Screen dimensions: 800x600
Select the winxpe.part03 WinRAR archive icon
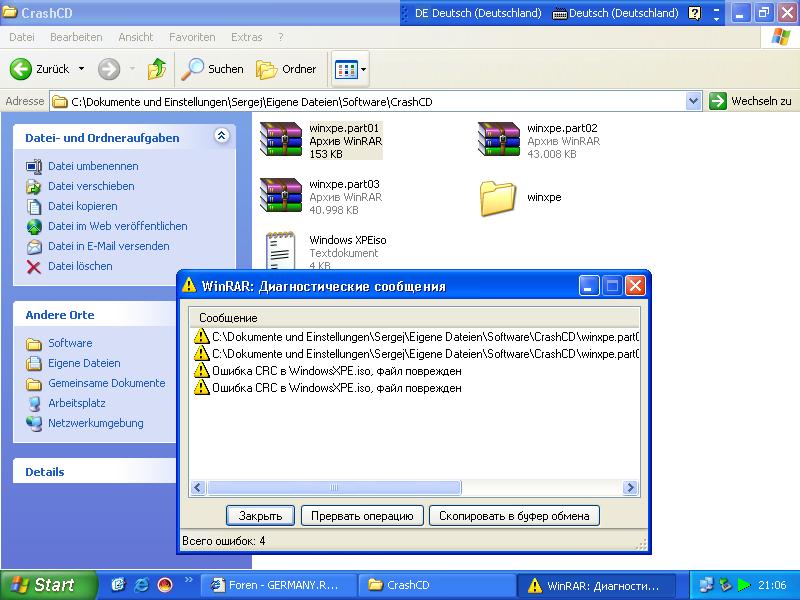281,195
